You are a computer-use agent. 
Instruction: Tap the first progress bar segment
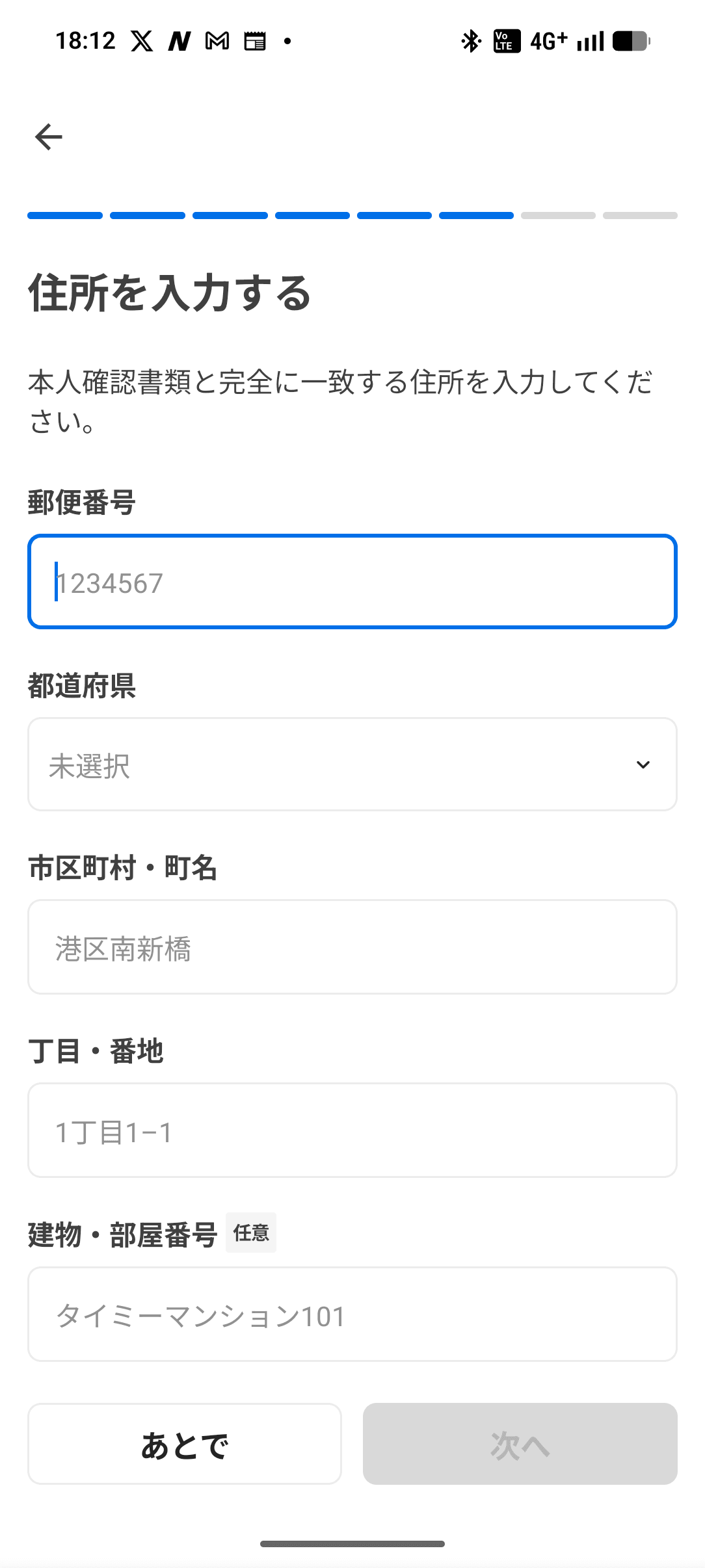click(65, 216)
